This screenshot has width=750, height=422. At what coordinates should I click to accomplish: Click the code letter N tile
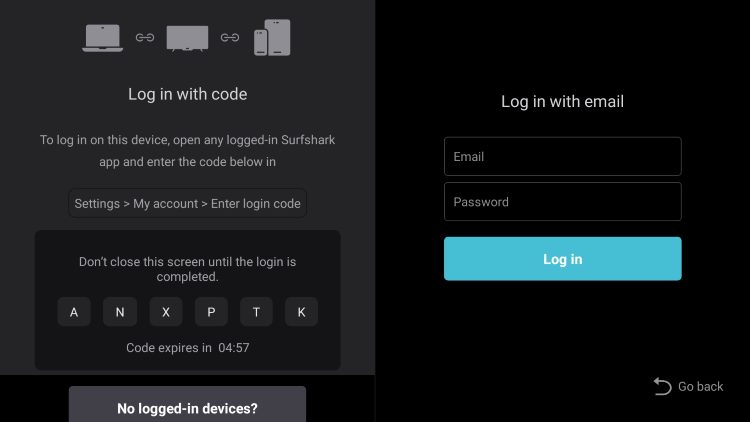[x=120, y=312]
